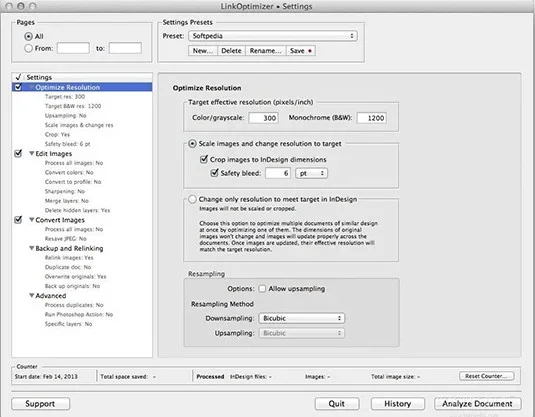This screenshot has height=417, width=535.
Task: Select the Convert Images settings row
Action: [x=82, y=220]
